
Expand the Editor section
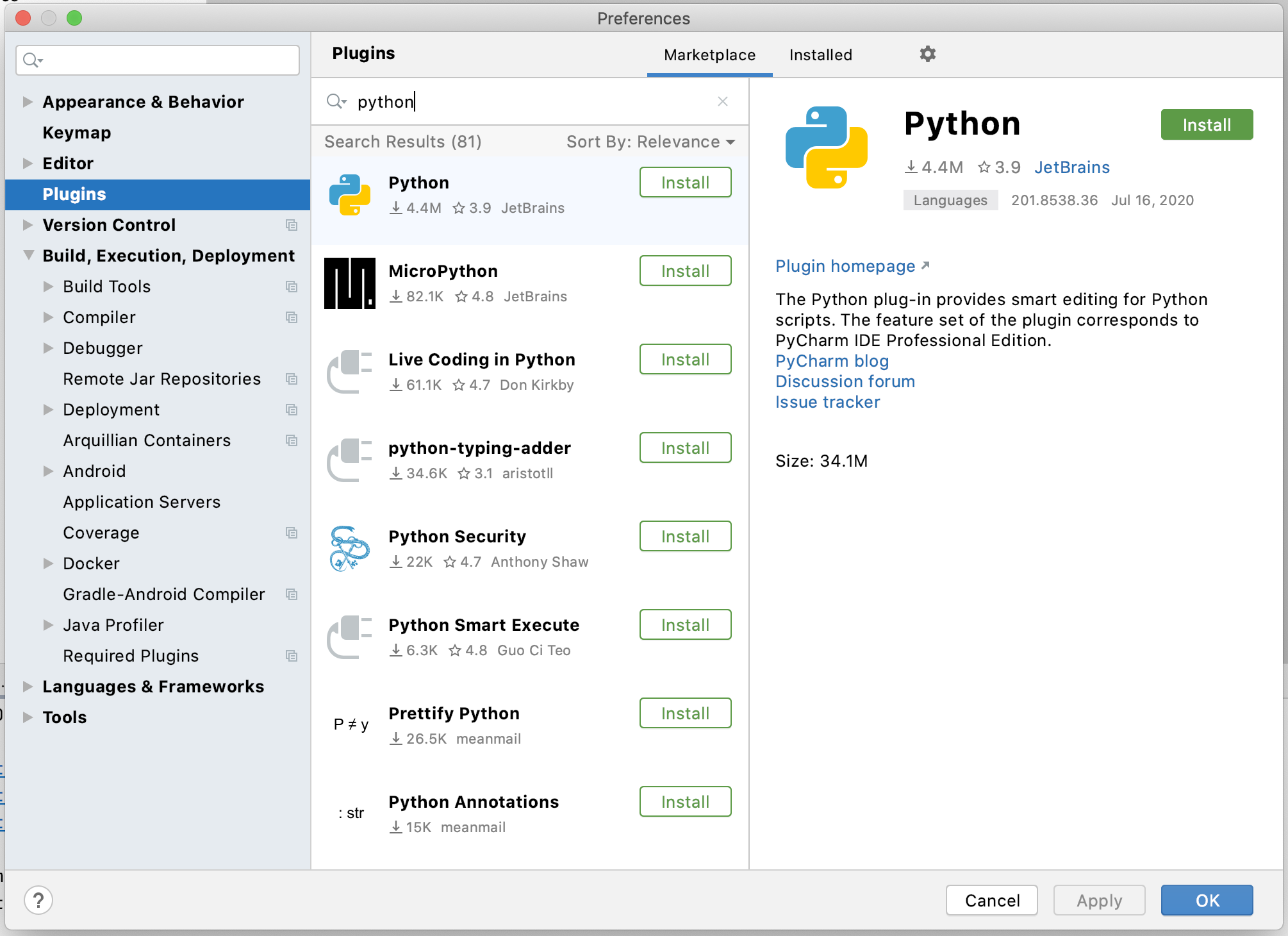(28, 163)
